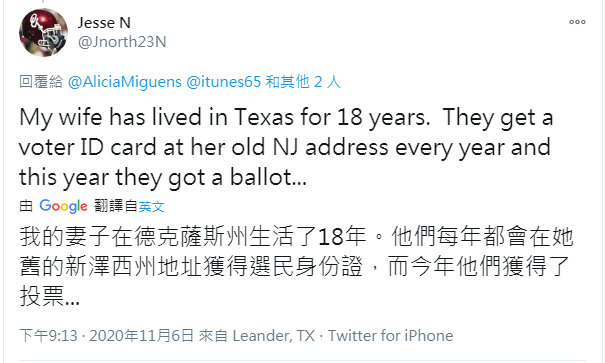Open the 下午9:13 tweet timestamp
The height and width of the screenshot is (363, 605).
[48, 336]
